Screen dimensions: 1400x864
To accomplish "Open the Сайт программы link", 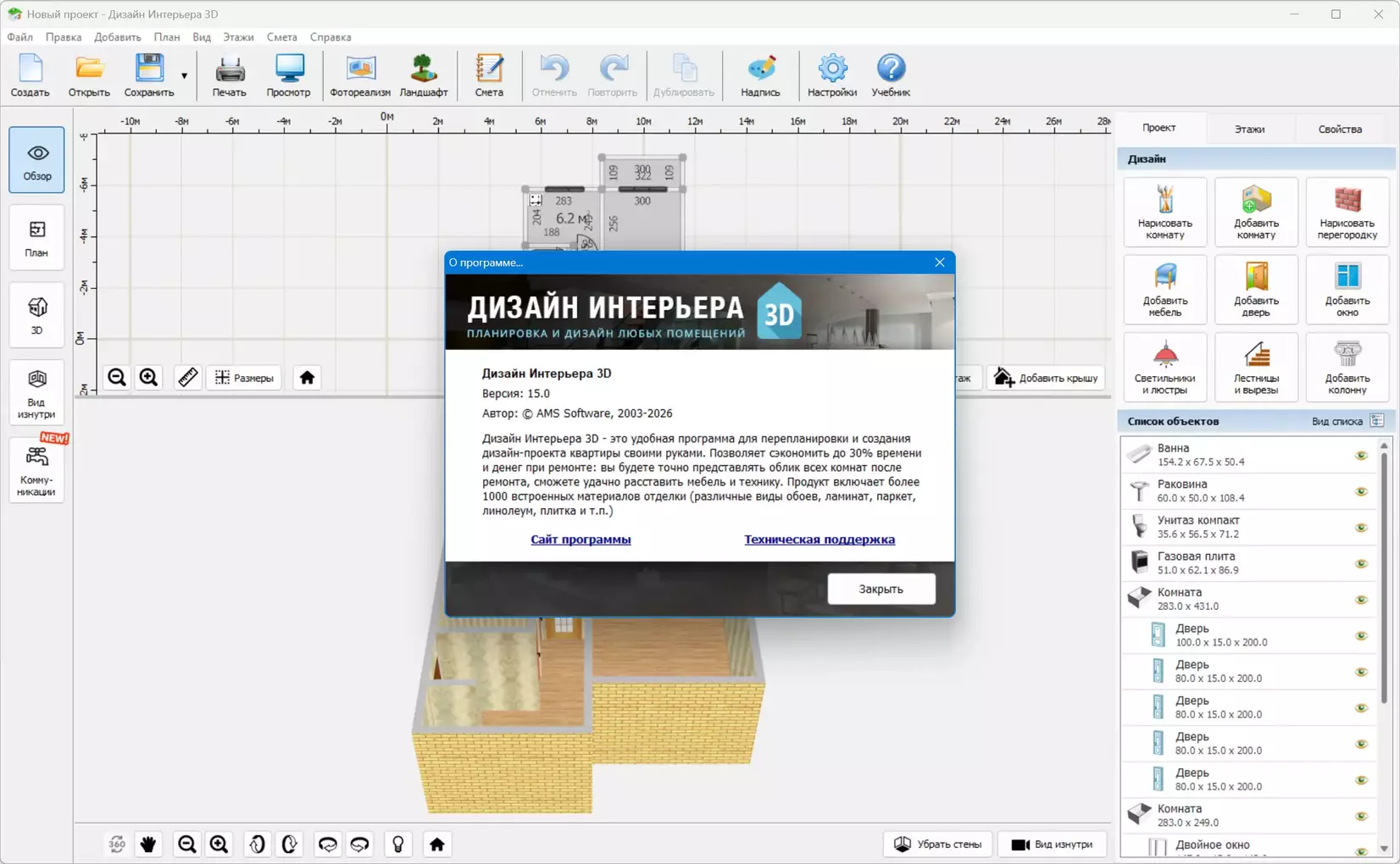I will pyautogui.click(x=581, y=540).
